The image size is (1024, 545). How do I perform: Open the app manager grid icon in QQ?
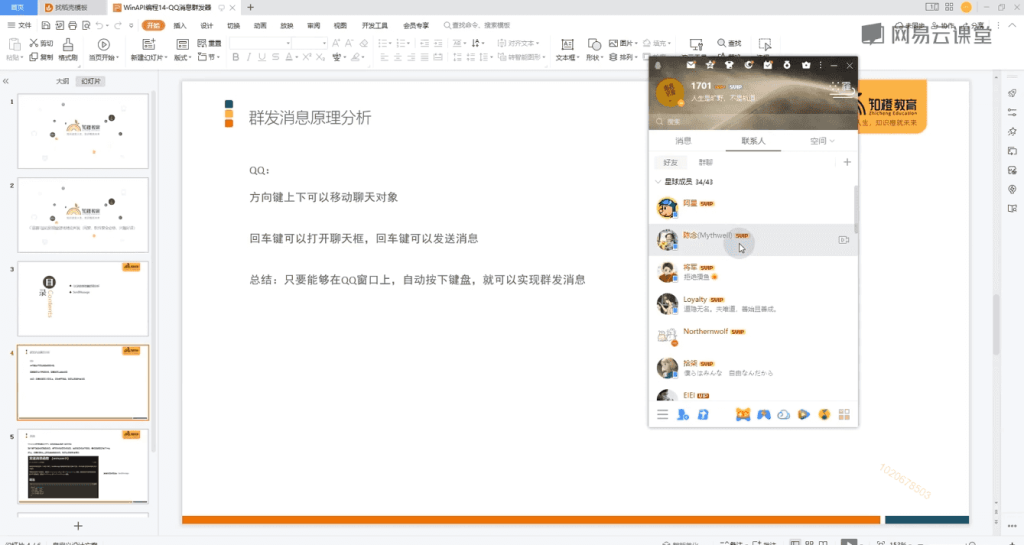(x=844, y=414)
